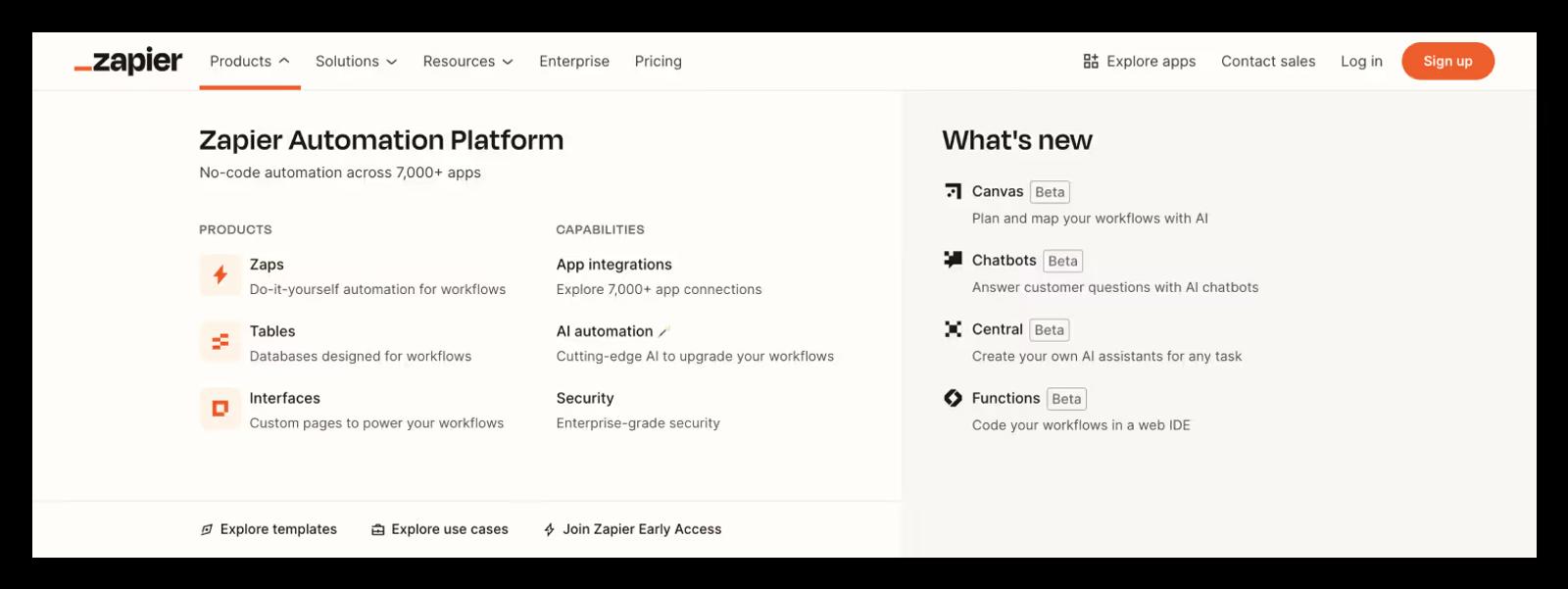Screen dimensions: 1568x589
Task: Click the Tables product icon
Action: [220, 342]
